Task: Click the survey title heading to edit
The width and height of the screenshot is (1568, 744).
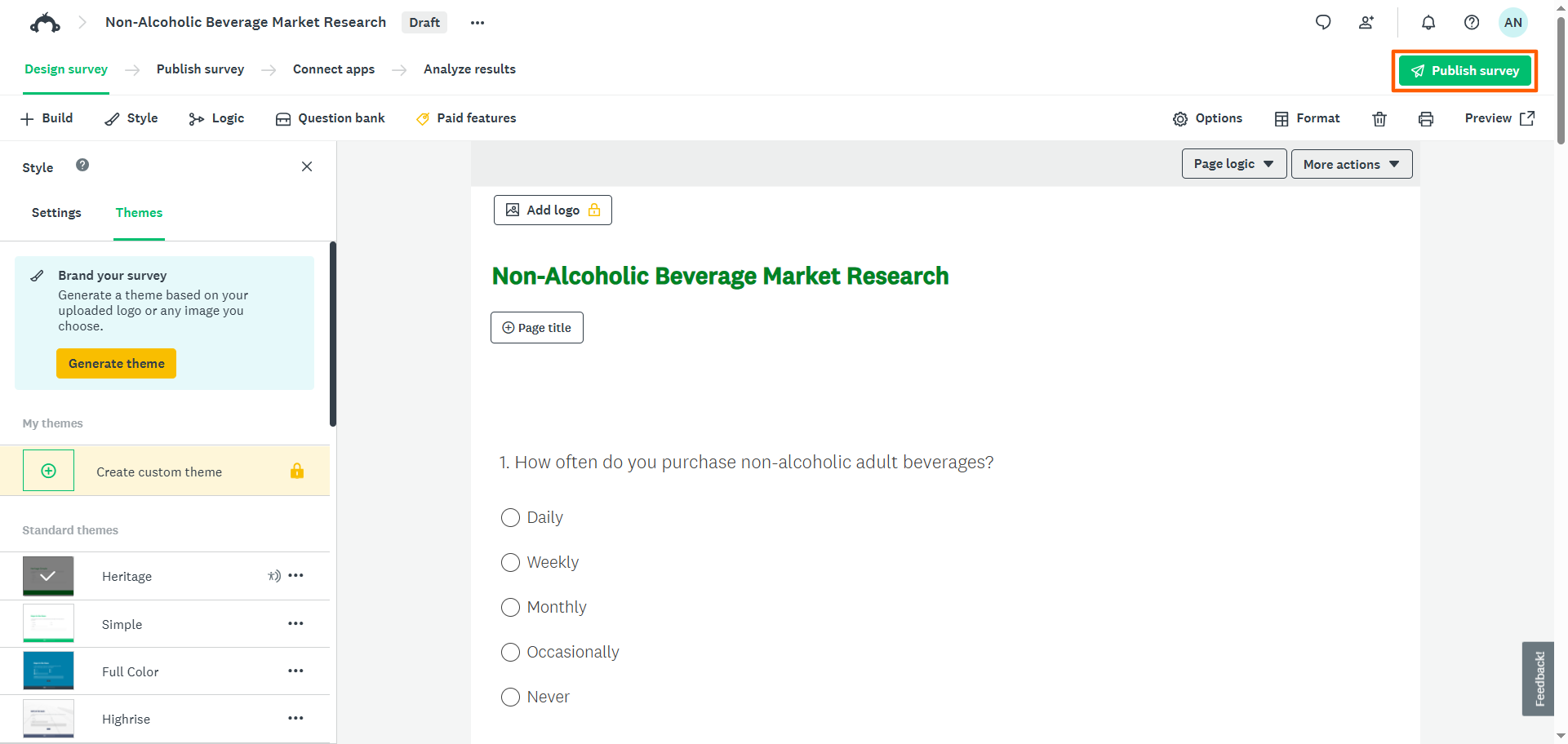Action: click(720, 277)
